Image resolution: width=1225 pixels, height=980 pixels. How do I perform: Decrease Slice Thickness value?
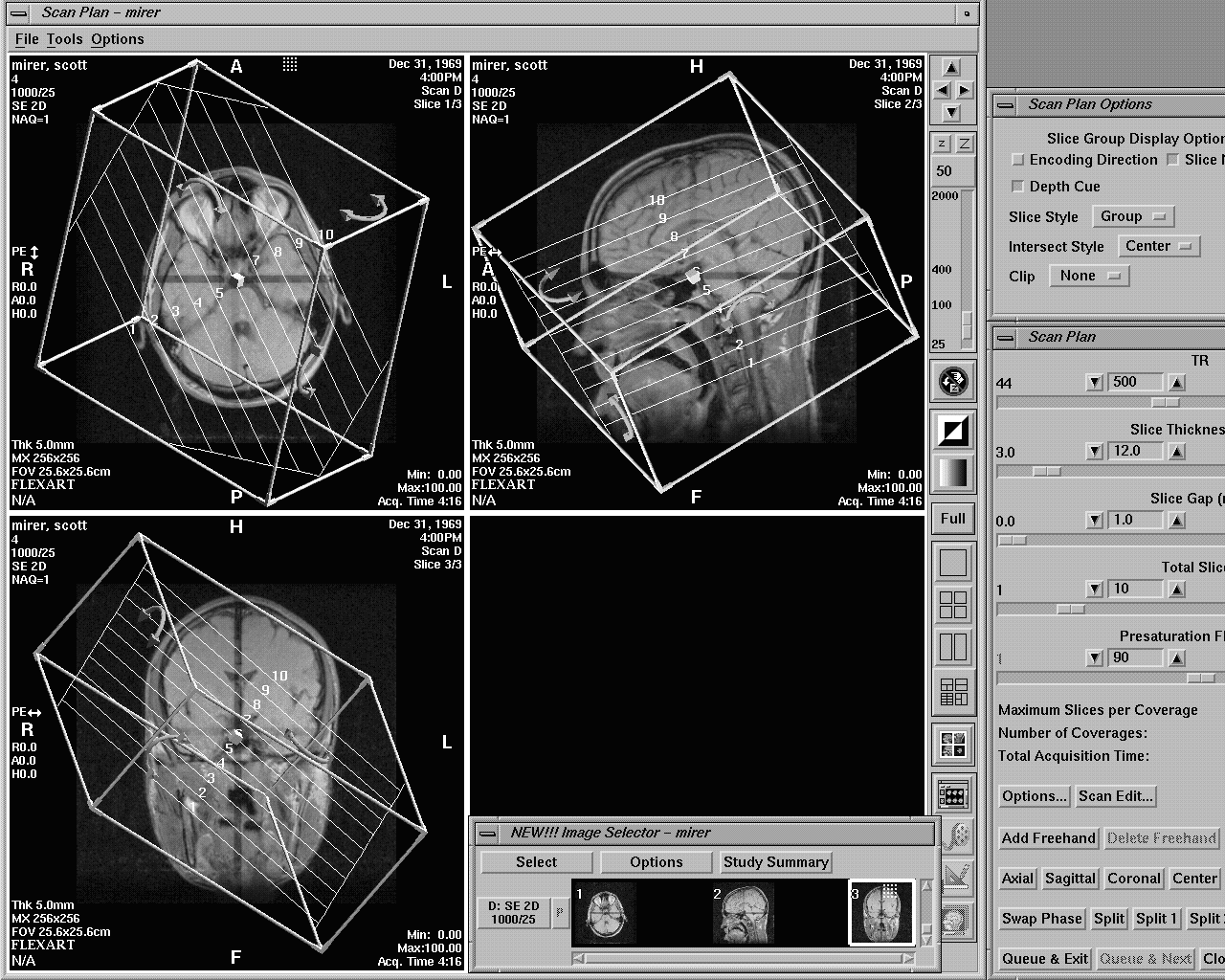click(1096, 451)
